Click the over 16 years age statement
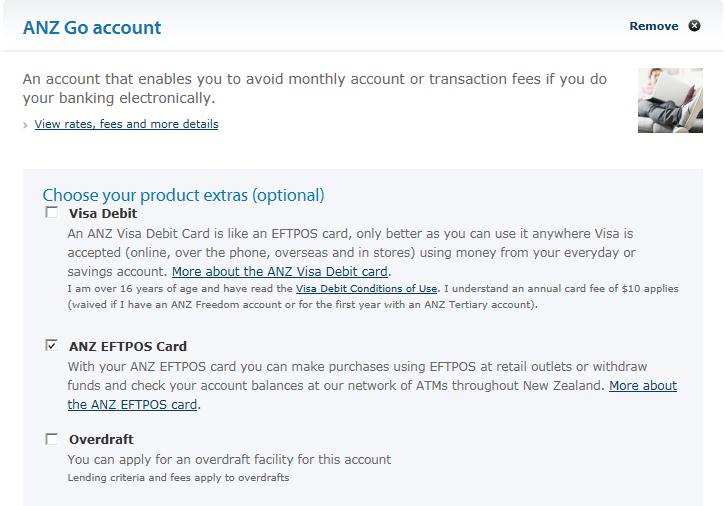The image size is (726, 506). point(180,289)
